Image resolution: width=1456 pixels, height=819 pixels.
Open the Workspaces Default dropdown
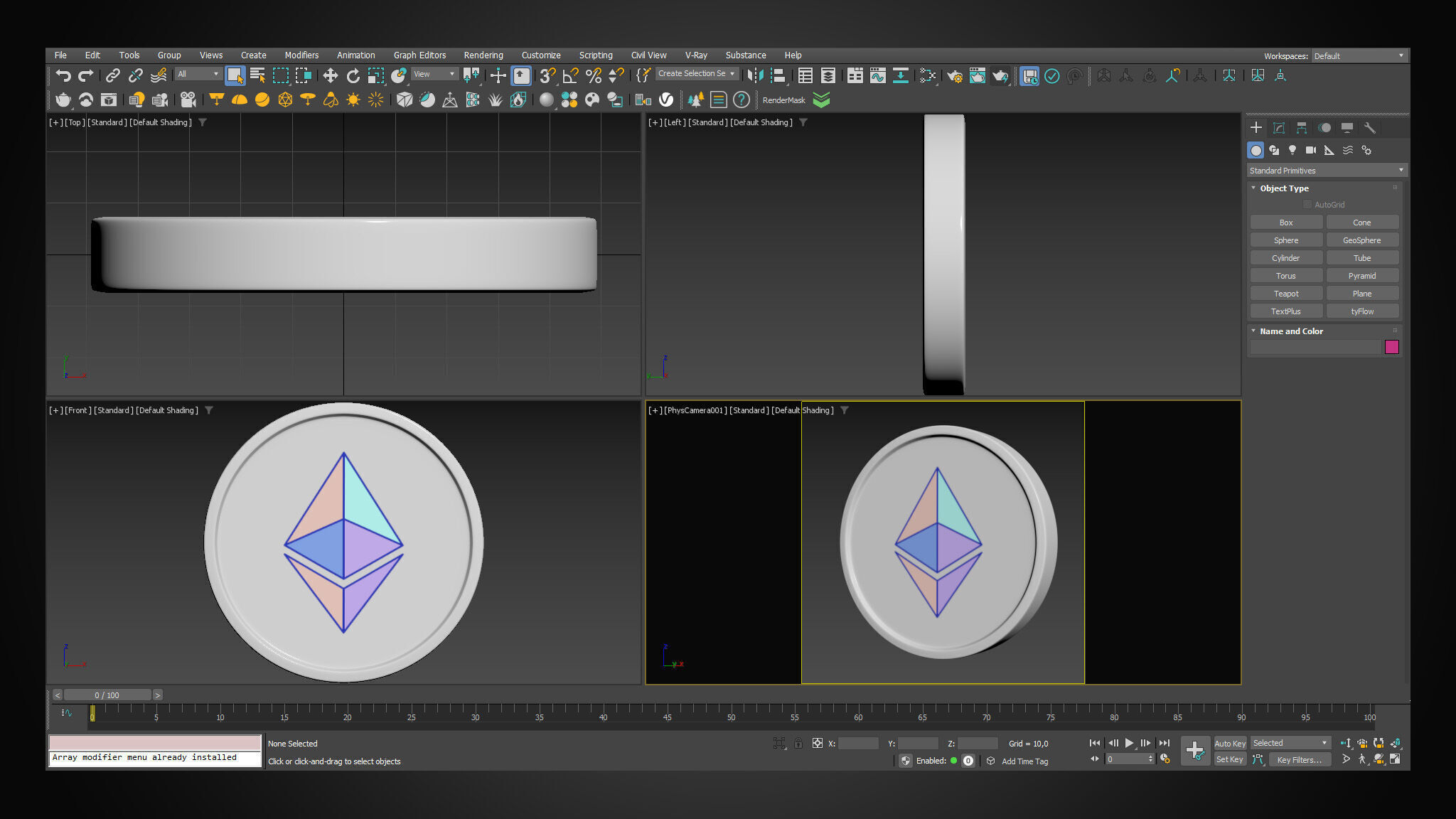coord(1359,56)
